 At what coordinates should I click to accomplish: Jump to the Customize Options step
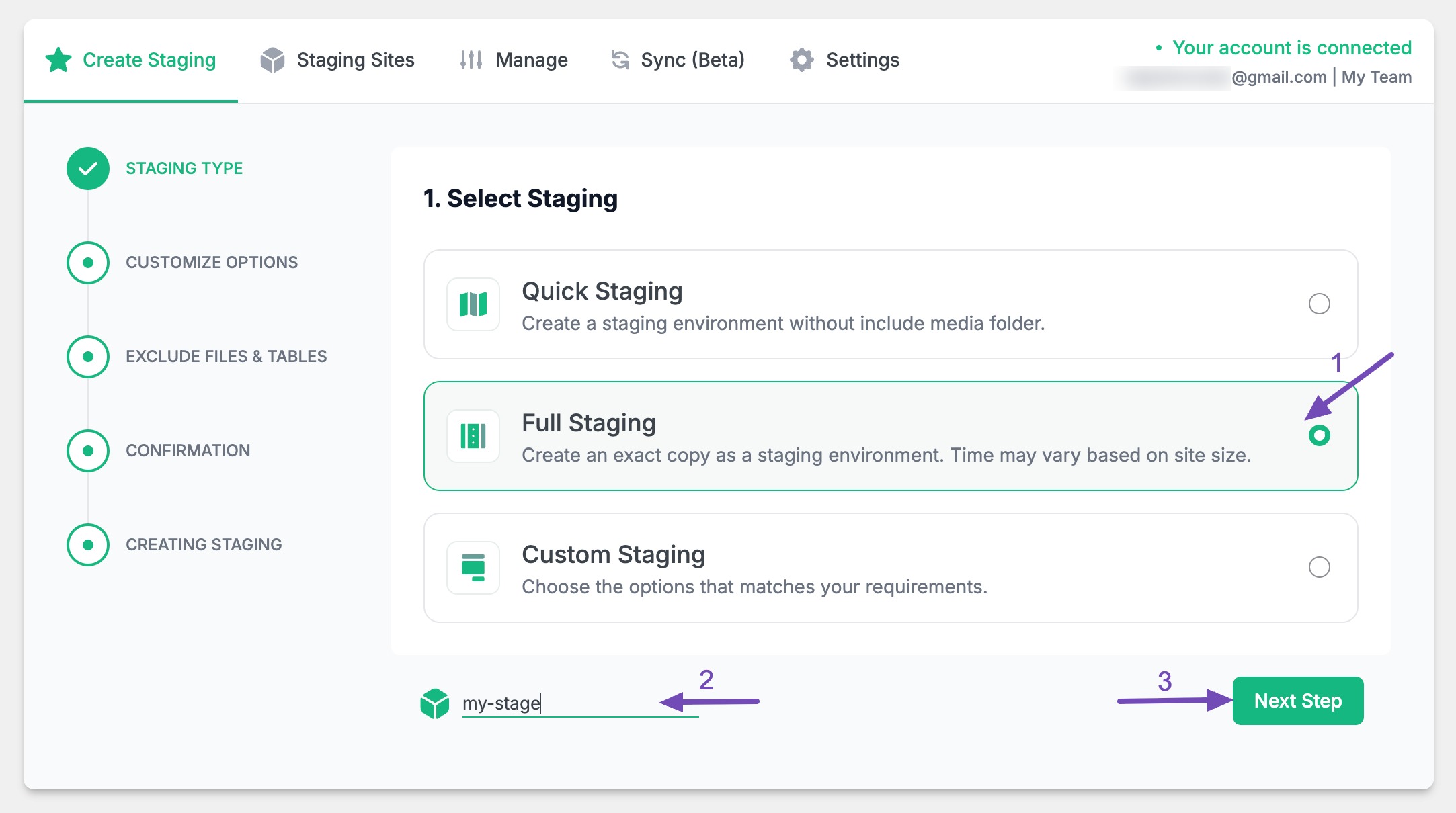click(x=211, y=262)
